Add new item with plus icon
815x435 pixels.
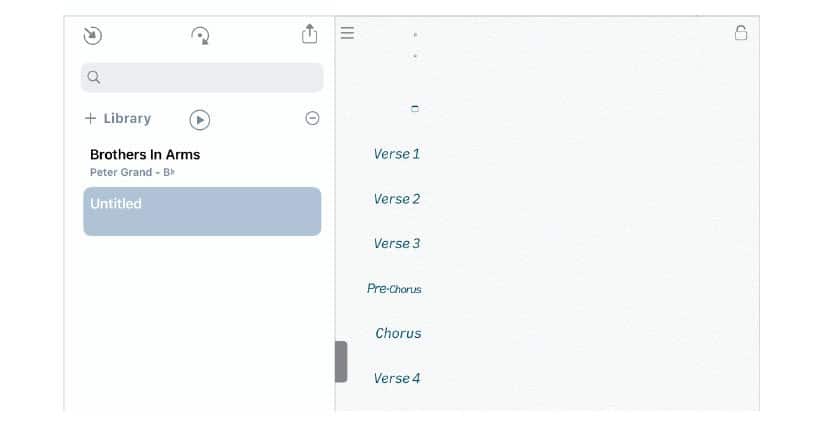(90, 118)
